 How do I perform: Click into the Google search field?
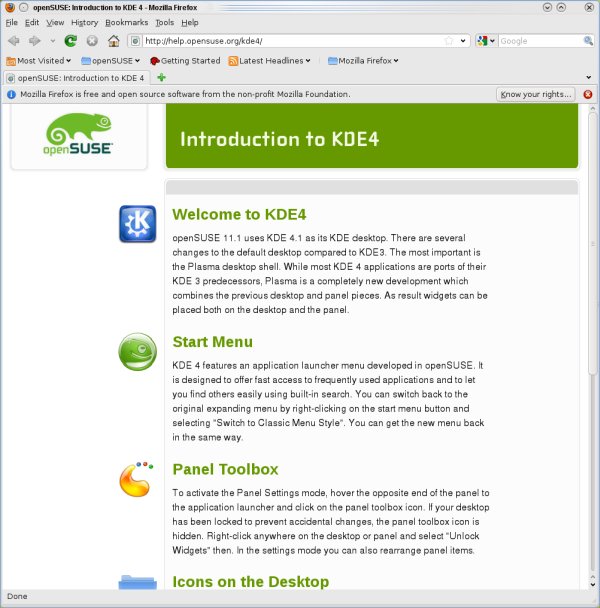point(541,41)
